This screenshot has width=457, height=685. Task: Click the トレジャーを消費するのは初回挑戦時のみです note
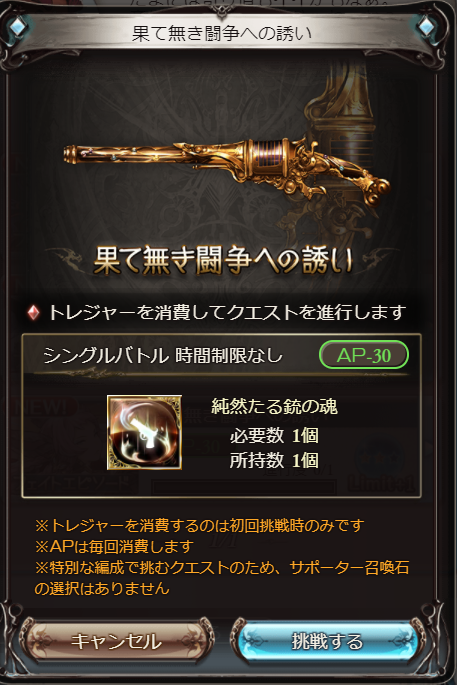[x=199, y=525]
